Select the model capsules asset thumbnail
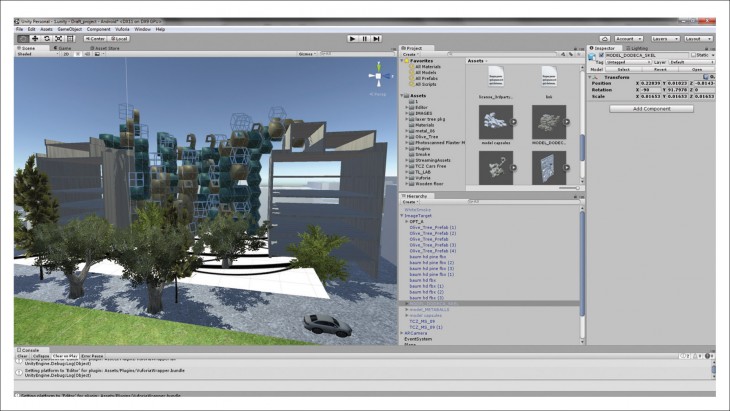730x411 pixels. point(496,120)
